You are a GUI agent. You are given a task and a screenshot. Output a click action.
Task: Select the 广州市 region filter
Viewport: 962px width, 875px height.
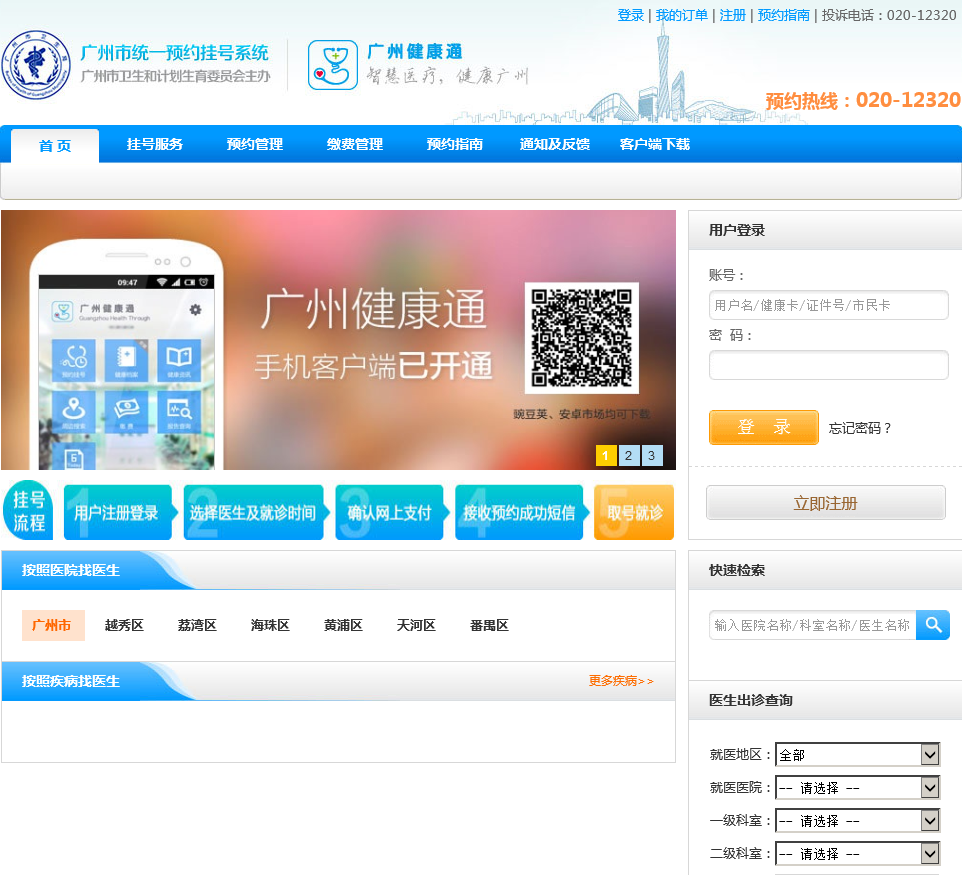tap(53, 625)
